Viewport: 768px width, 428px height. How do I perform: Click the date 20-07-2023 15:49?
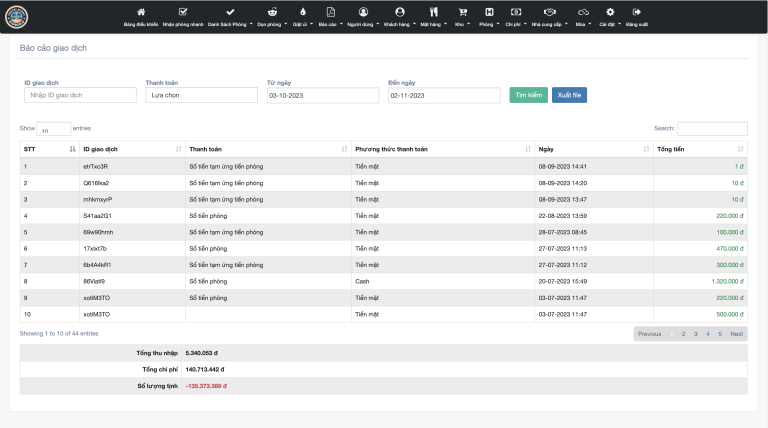(x=563, y=282)
